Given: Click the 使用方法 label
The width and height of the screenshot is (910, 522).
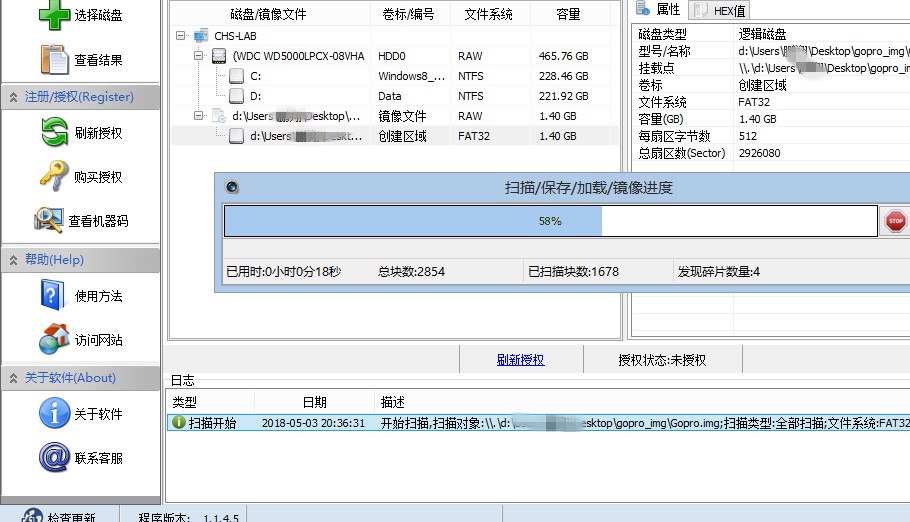Looking at the screenshot, I should (x=99, y=296).
